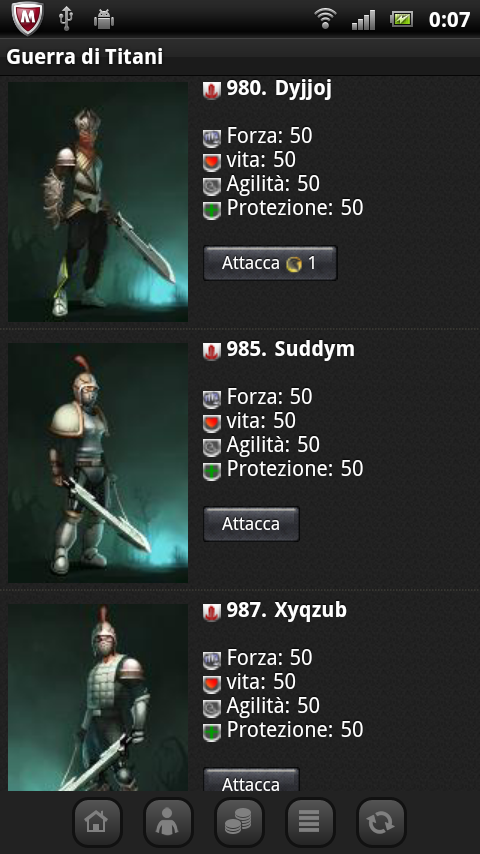This screenshot has width=480, height=854.
Task: Tap the clan badge beside Xyqzub
Action: point(211,612)
